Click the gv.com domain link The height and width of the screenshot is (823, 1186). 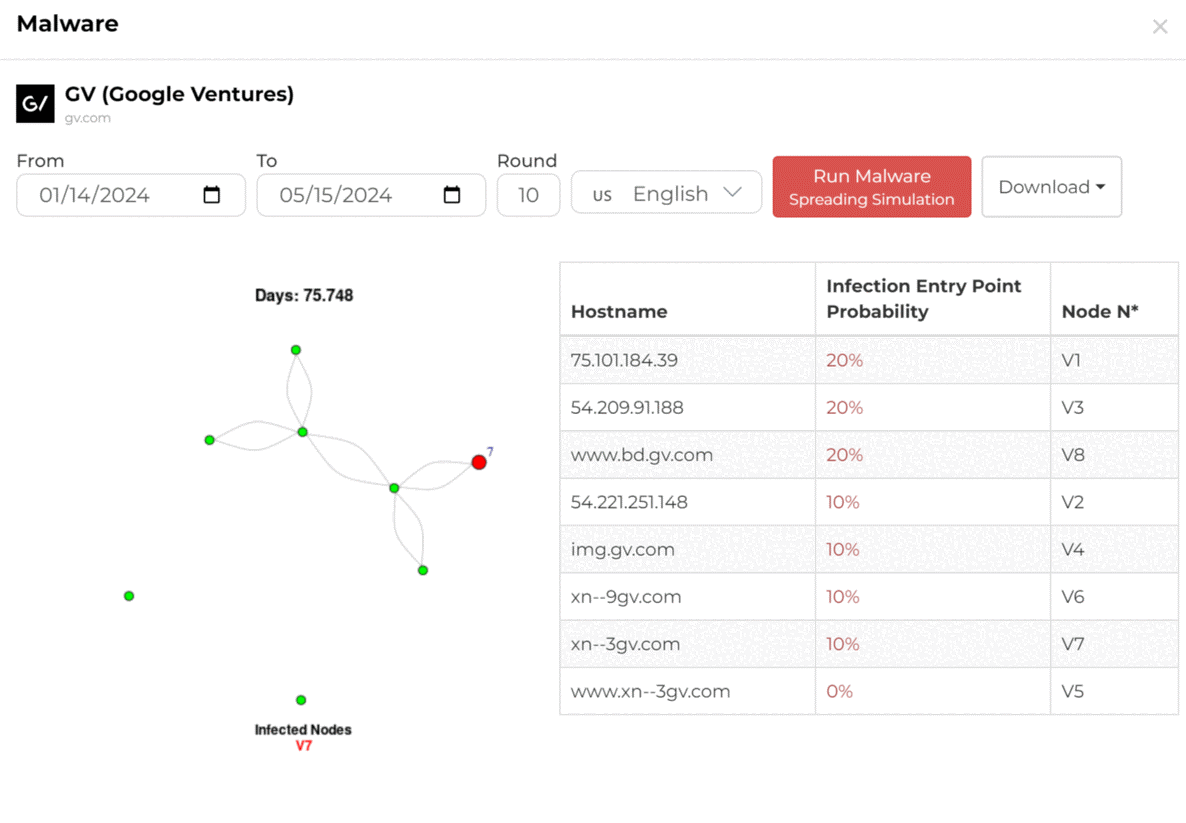(88, 118)
